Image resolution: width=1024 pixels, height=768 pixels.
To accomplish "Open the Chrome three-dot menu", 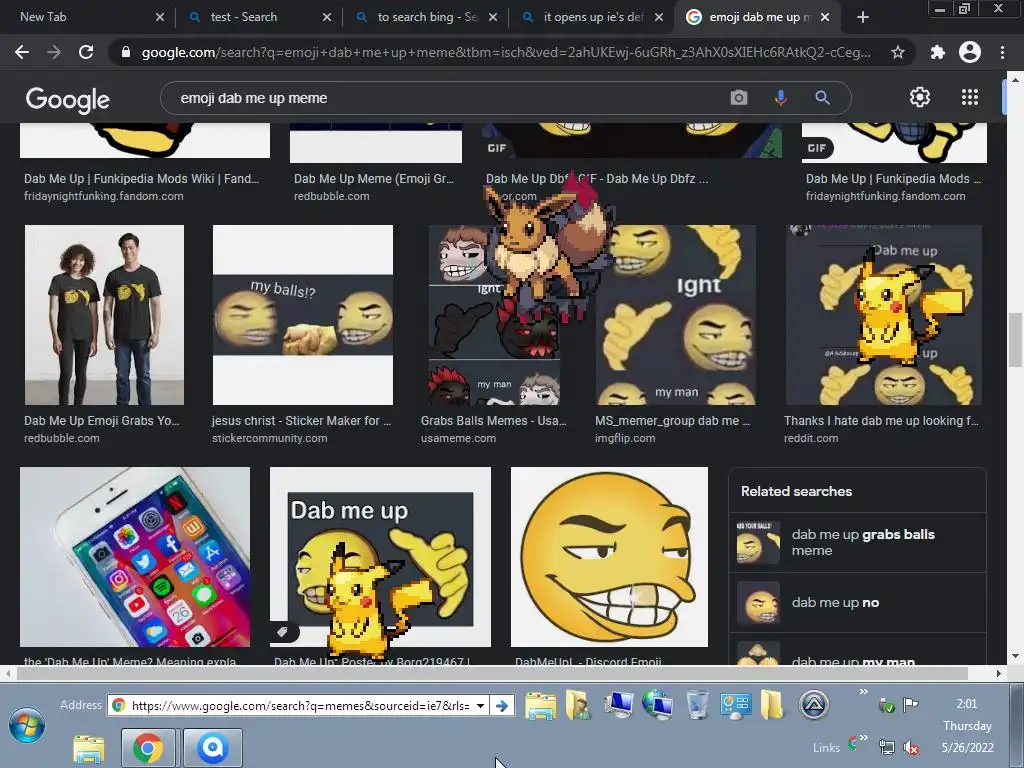I will tap(1002, 52).
